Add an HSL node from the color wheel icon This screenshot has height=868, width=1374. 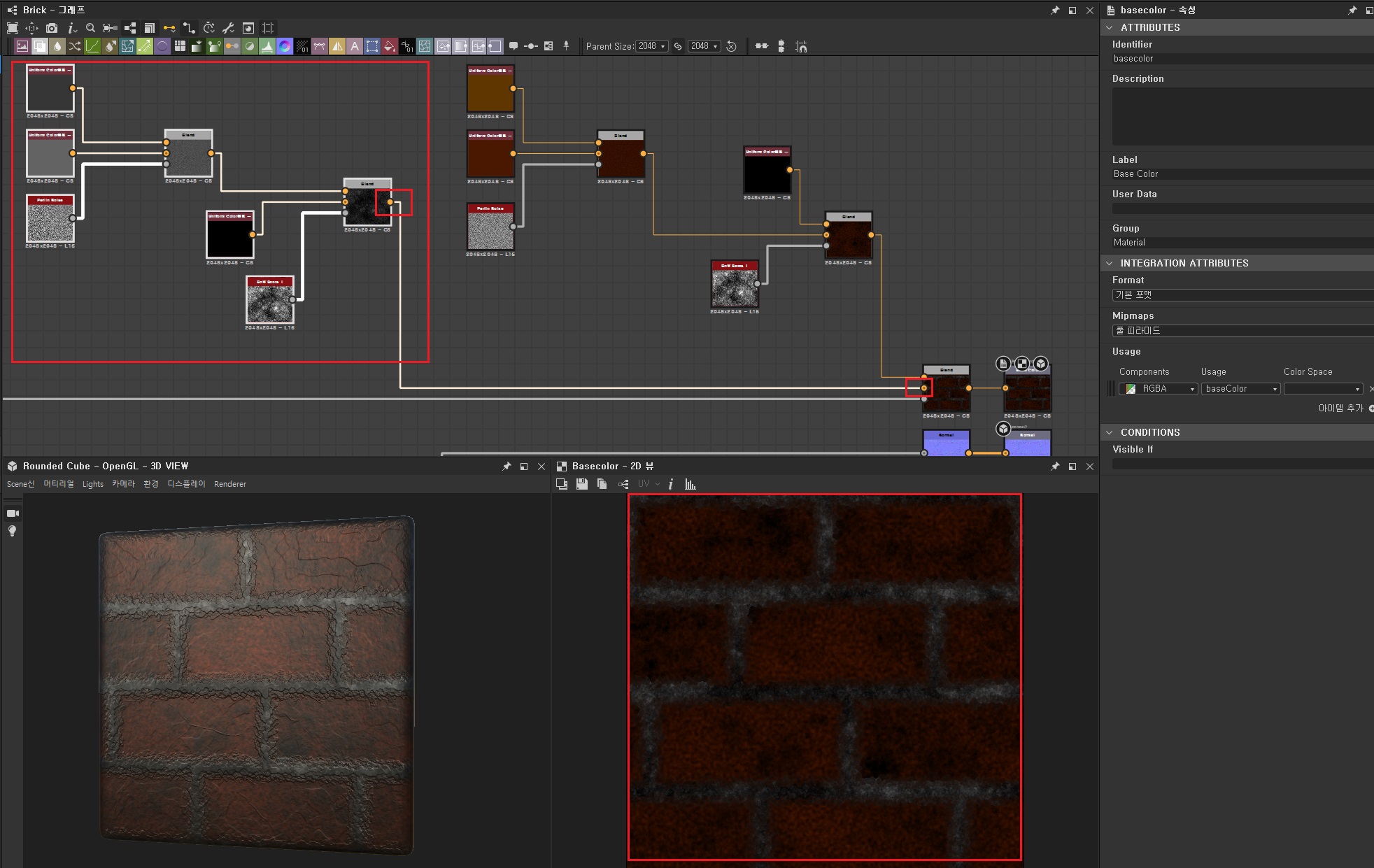coord(284,46)
